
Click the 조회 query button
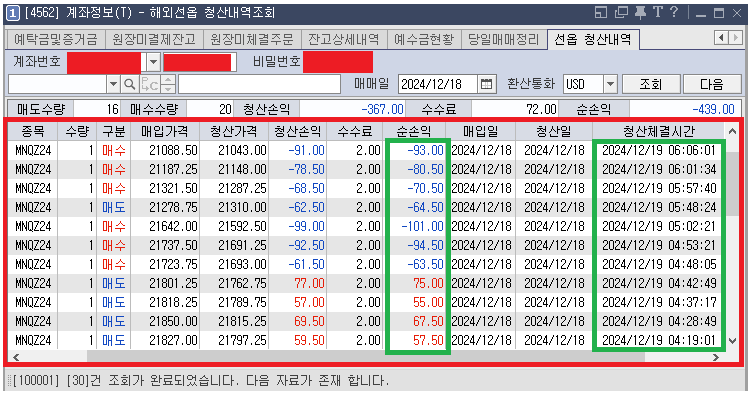tap(650, 85)
